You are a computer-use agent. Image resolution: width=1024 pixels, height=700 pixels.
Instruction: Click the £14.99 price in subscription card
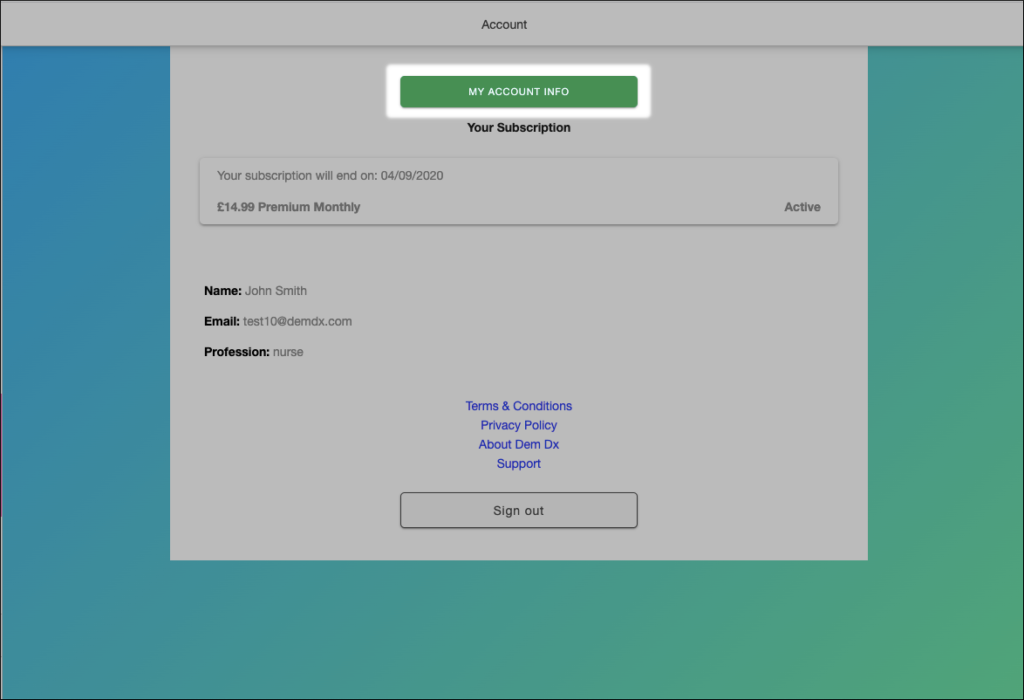point(235,207)
